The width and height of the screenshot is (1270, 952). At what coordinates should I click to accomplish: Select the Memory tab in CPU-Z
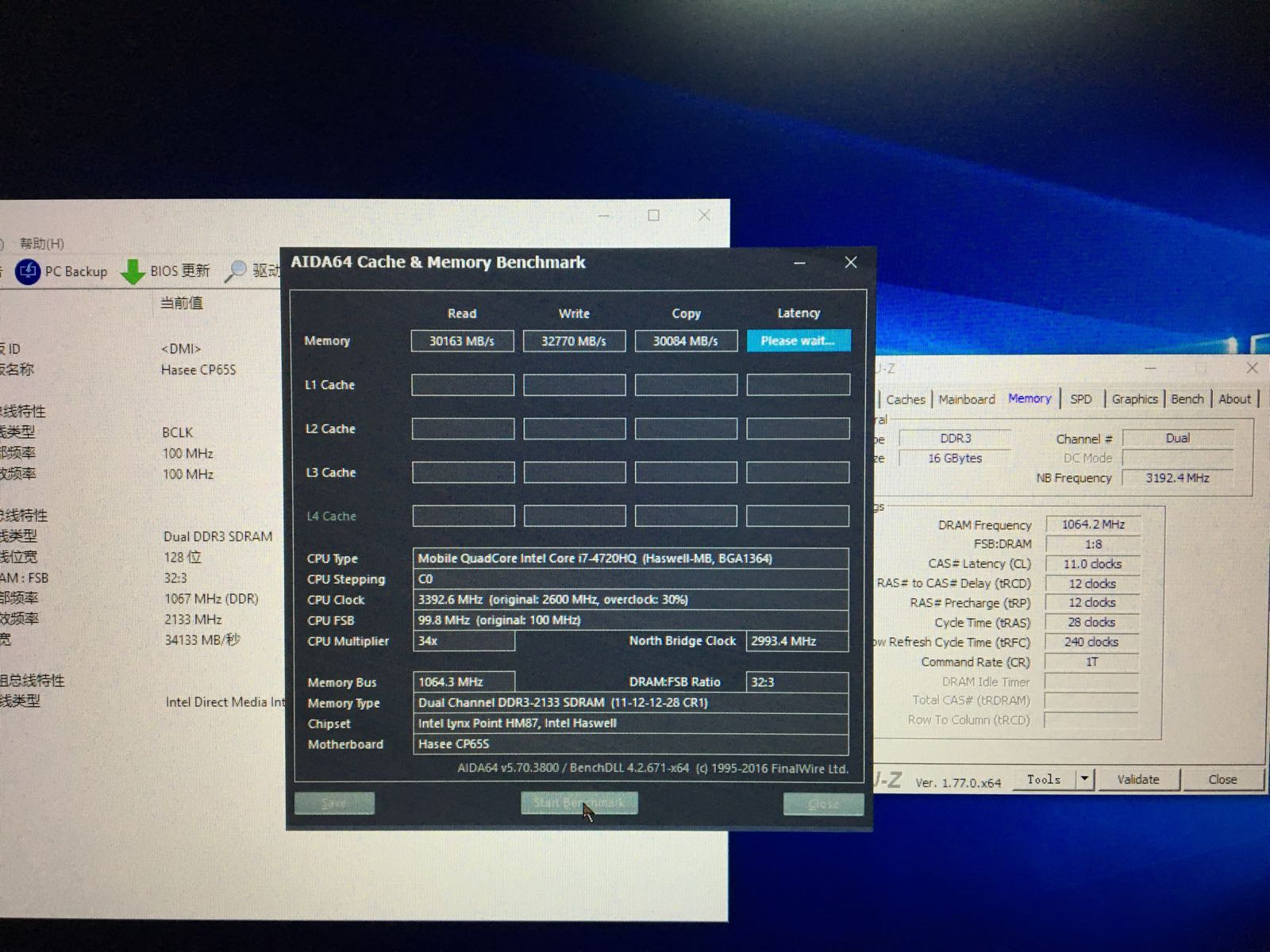(1029, 398)
